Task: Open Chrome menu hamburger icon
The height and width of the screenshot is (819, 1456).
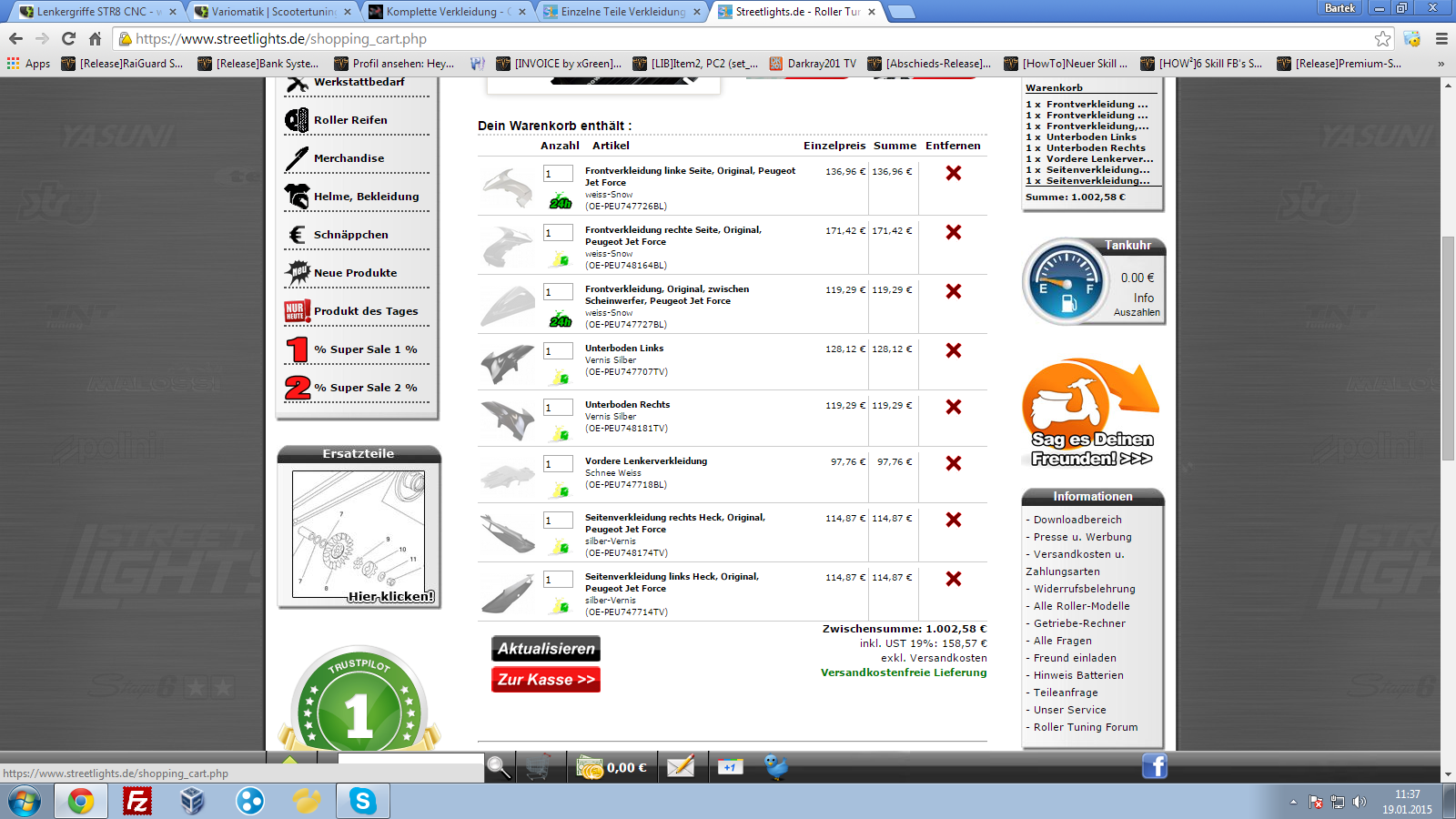Action: 1441,38
